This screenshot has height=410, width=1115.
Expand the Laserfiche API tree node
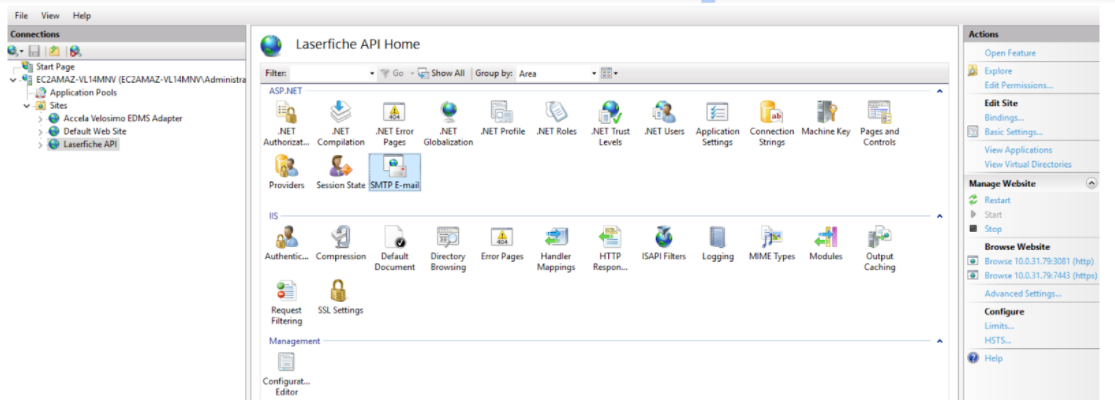[41, 144]
